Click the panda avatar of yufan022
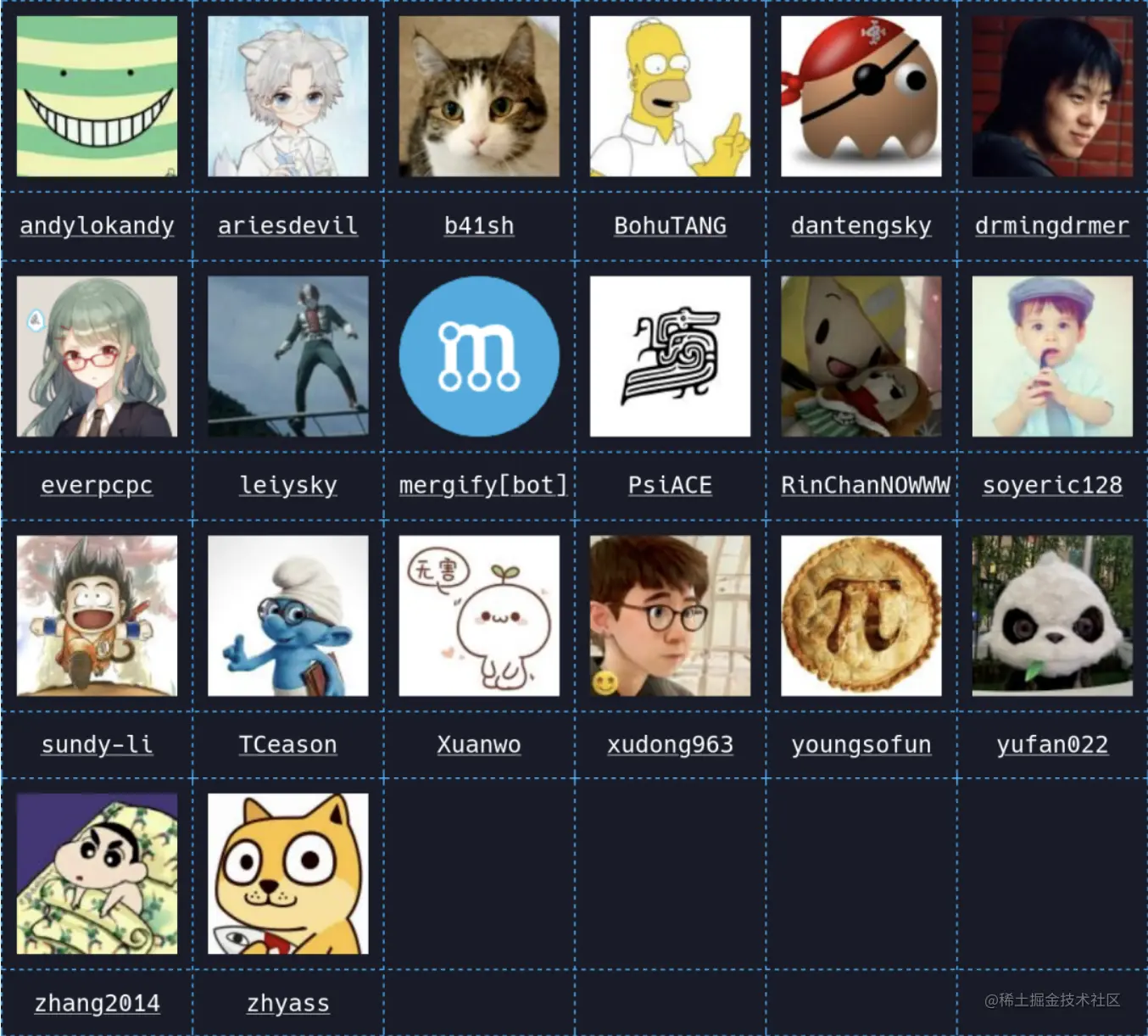Screen dimensions: 1148x1036 click(x=1052, y=615)
